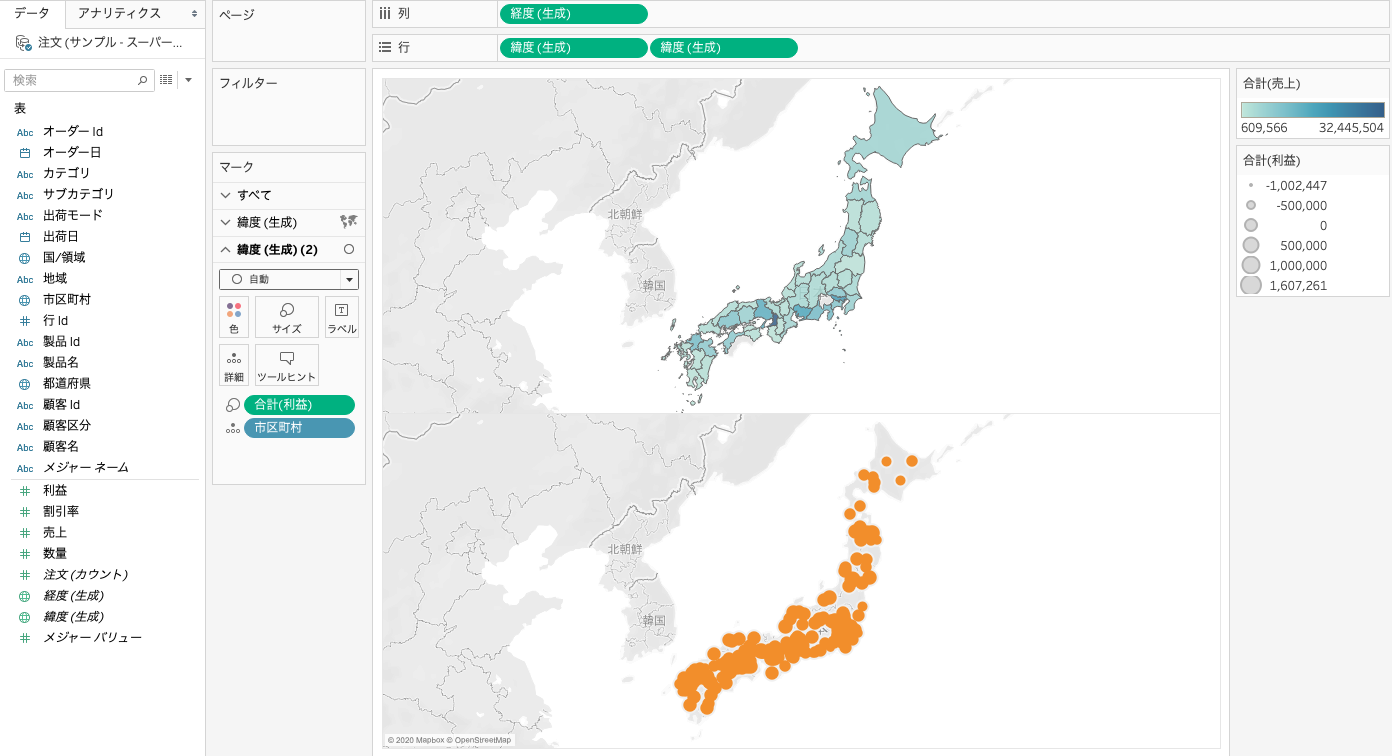Click the list view icon next to search
1392x756 pixels.
tap(166, 80)
